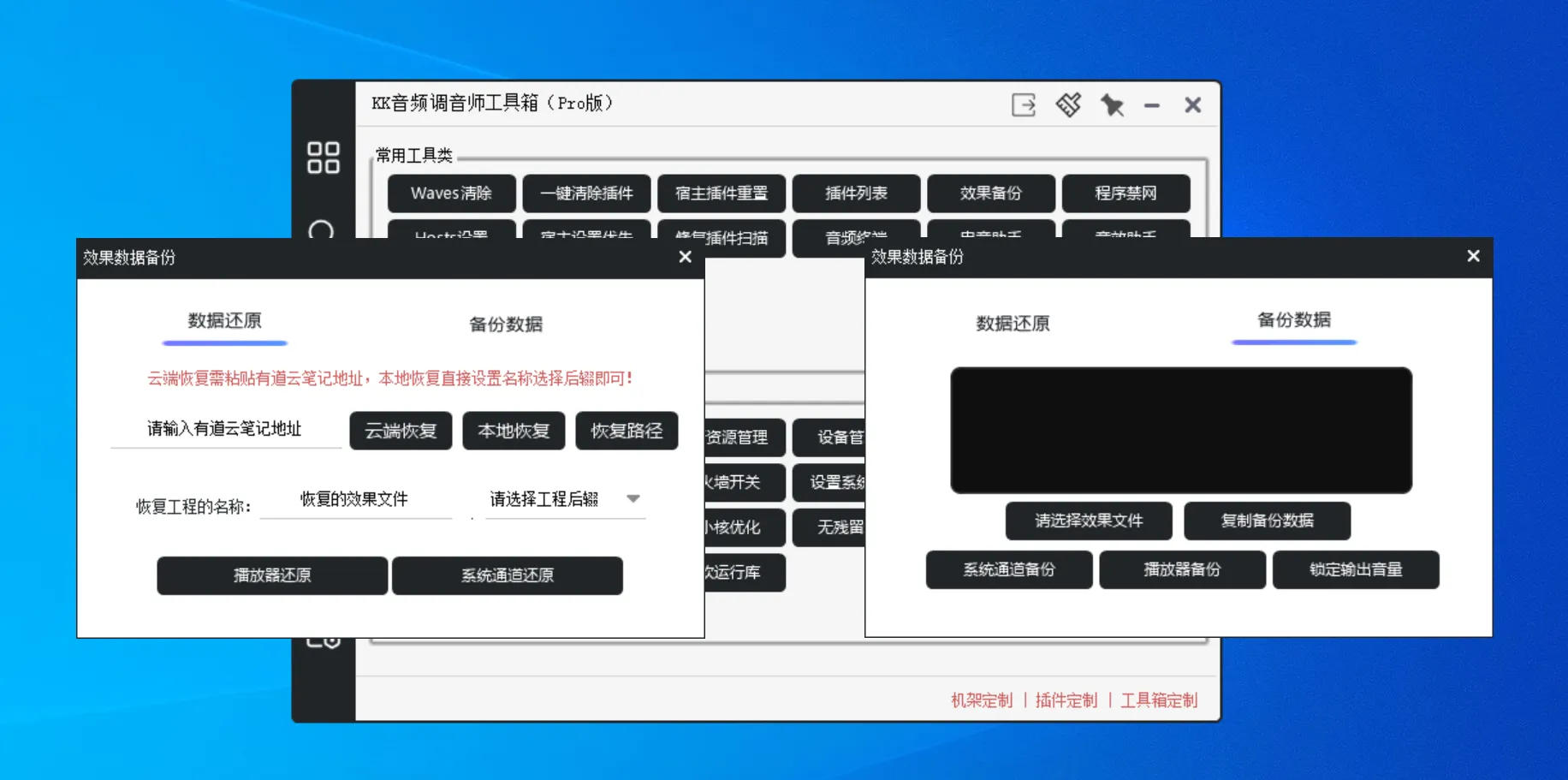Click the 有道云笔记地址 input field
Screen dimensions: 1568x780
coord(226,429)
